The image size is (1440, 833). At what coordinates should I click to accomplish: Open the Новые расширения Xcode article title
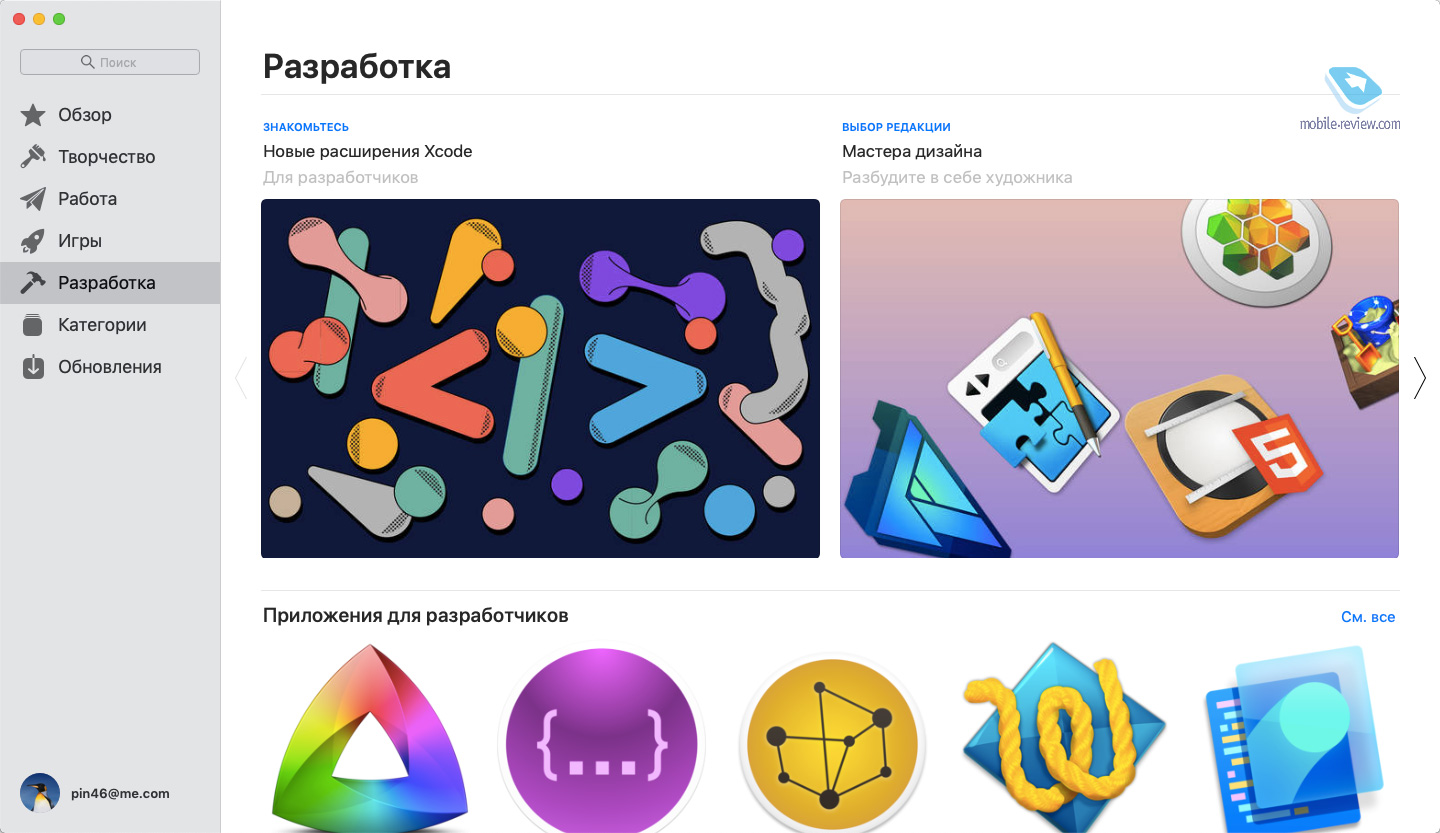point(367,152)
